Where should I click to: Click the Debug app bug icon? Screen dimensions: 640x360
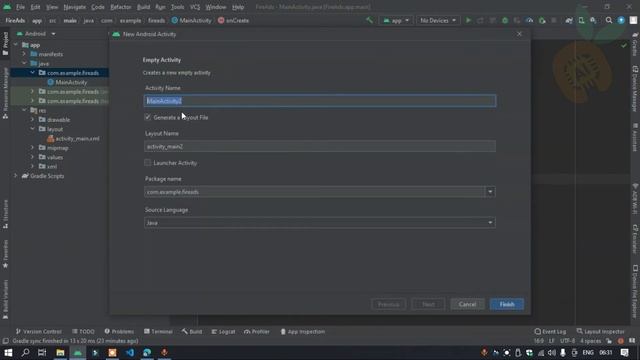[x=505, y=20]
